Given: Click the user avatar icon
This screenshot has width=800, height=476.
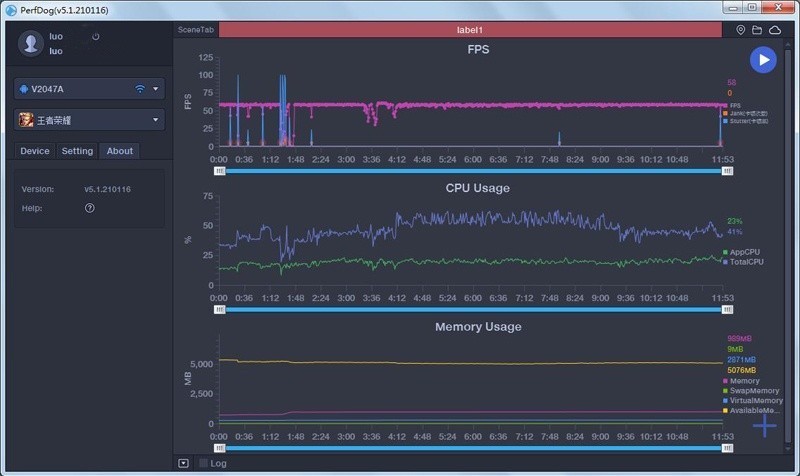Looking at the screenshot, I should tap(32, 43).
